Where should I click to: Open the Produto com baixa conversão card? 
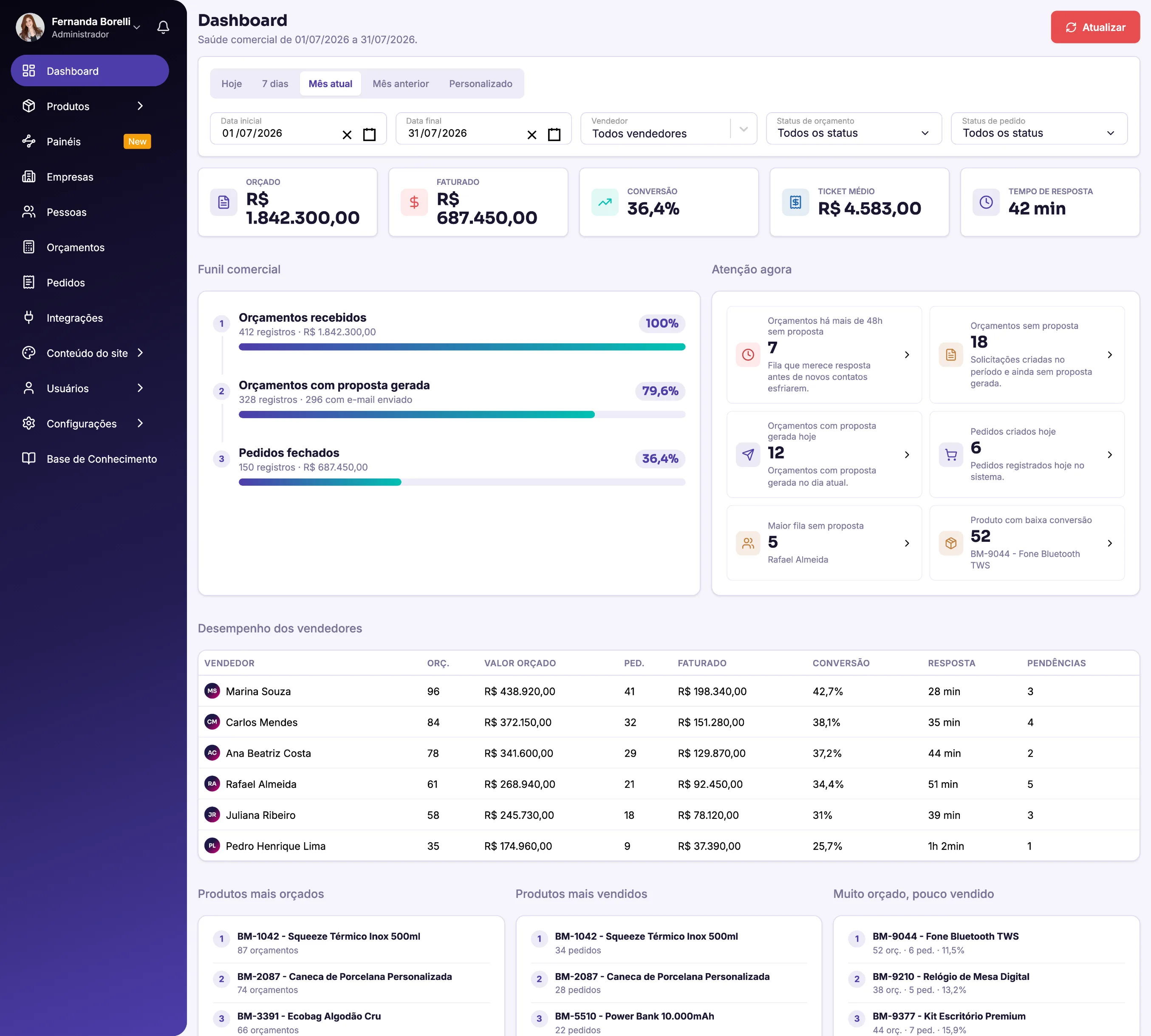pos(1027,543)
